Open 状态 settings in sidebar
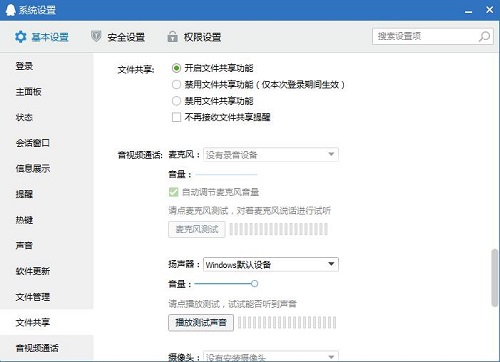The width and height of the screenshot is (500, 362). pos(47,117)
